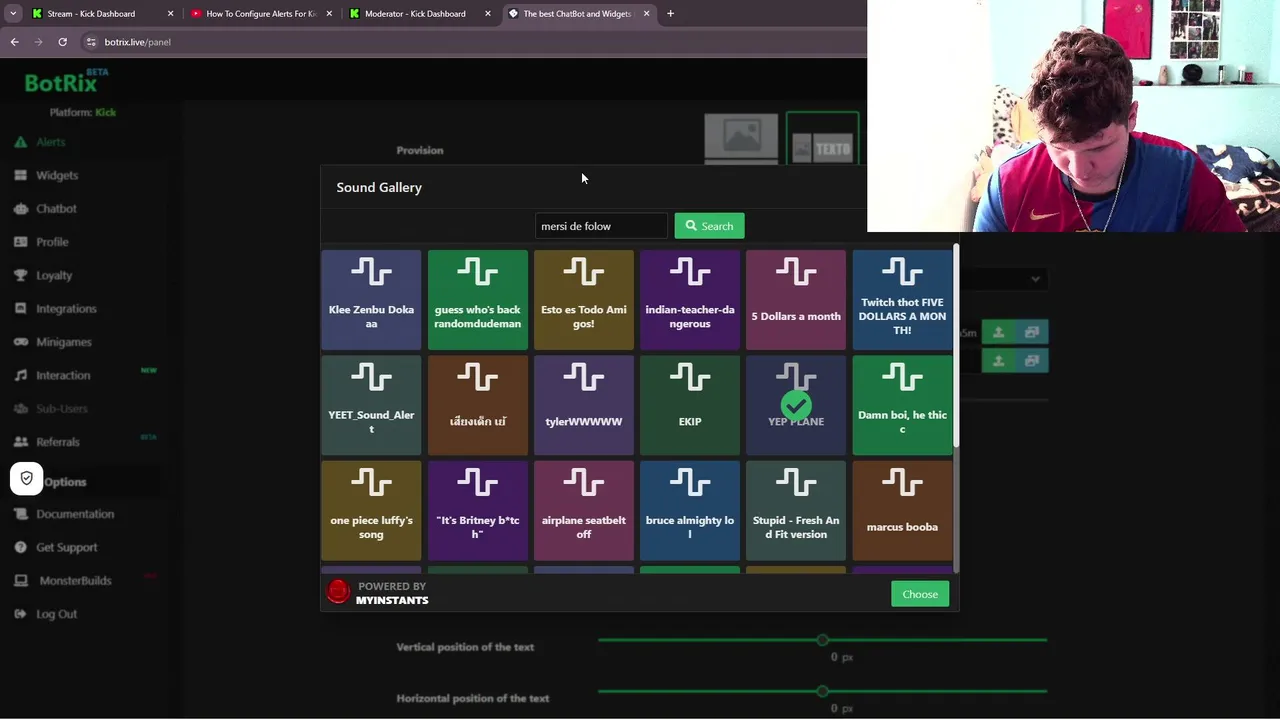
Task: Open the Integrations page
Action: point(66,308)
